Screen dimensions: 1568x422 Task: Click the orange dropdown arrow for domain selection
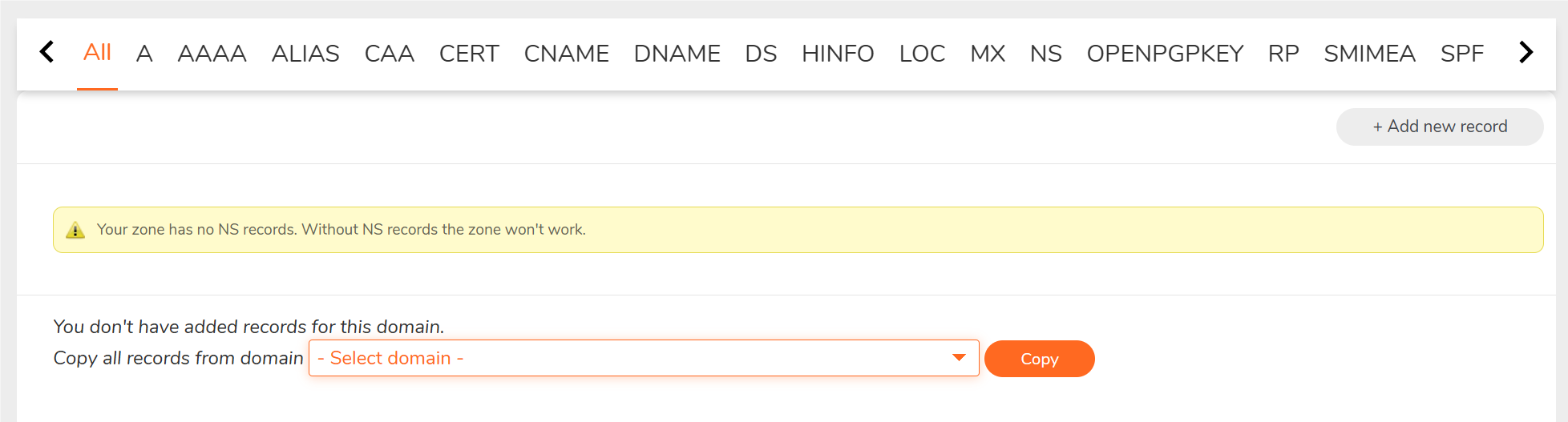(959, 358)
